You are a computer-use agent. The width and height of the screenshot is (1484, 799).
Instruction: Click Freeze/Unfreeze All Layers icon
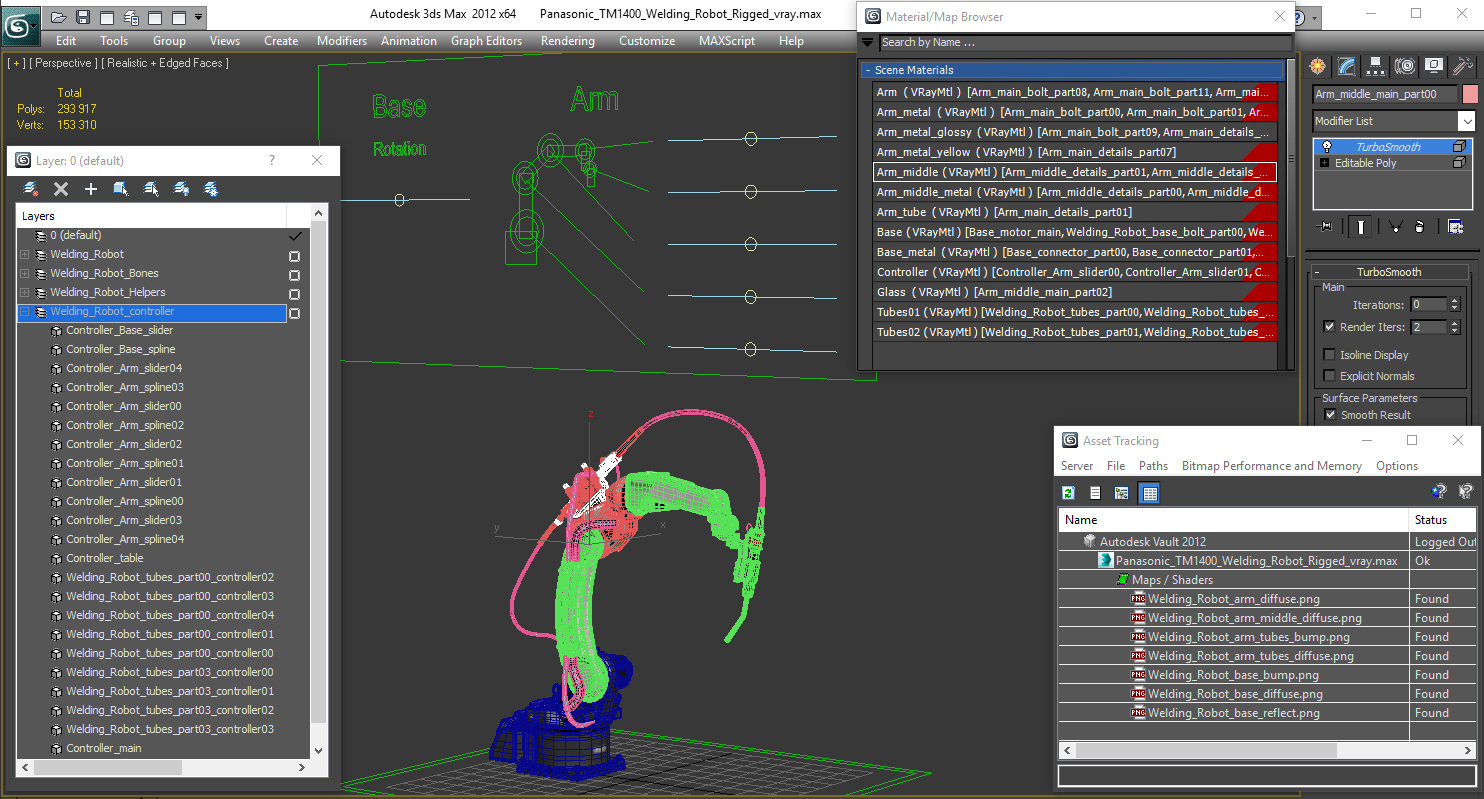(x=211, y=189)
